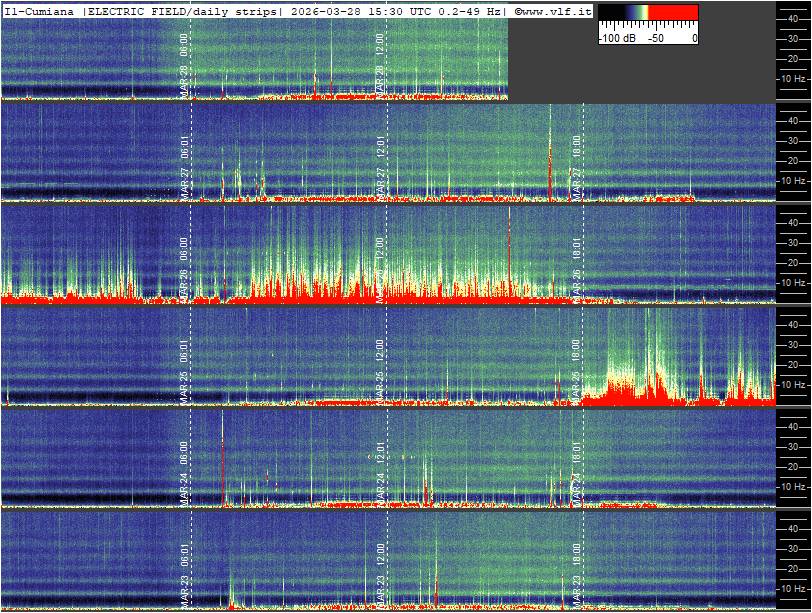
Task: Click the 10 Hz label on top strip axis
Action: tap(793, 78)
